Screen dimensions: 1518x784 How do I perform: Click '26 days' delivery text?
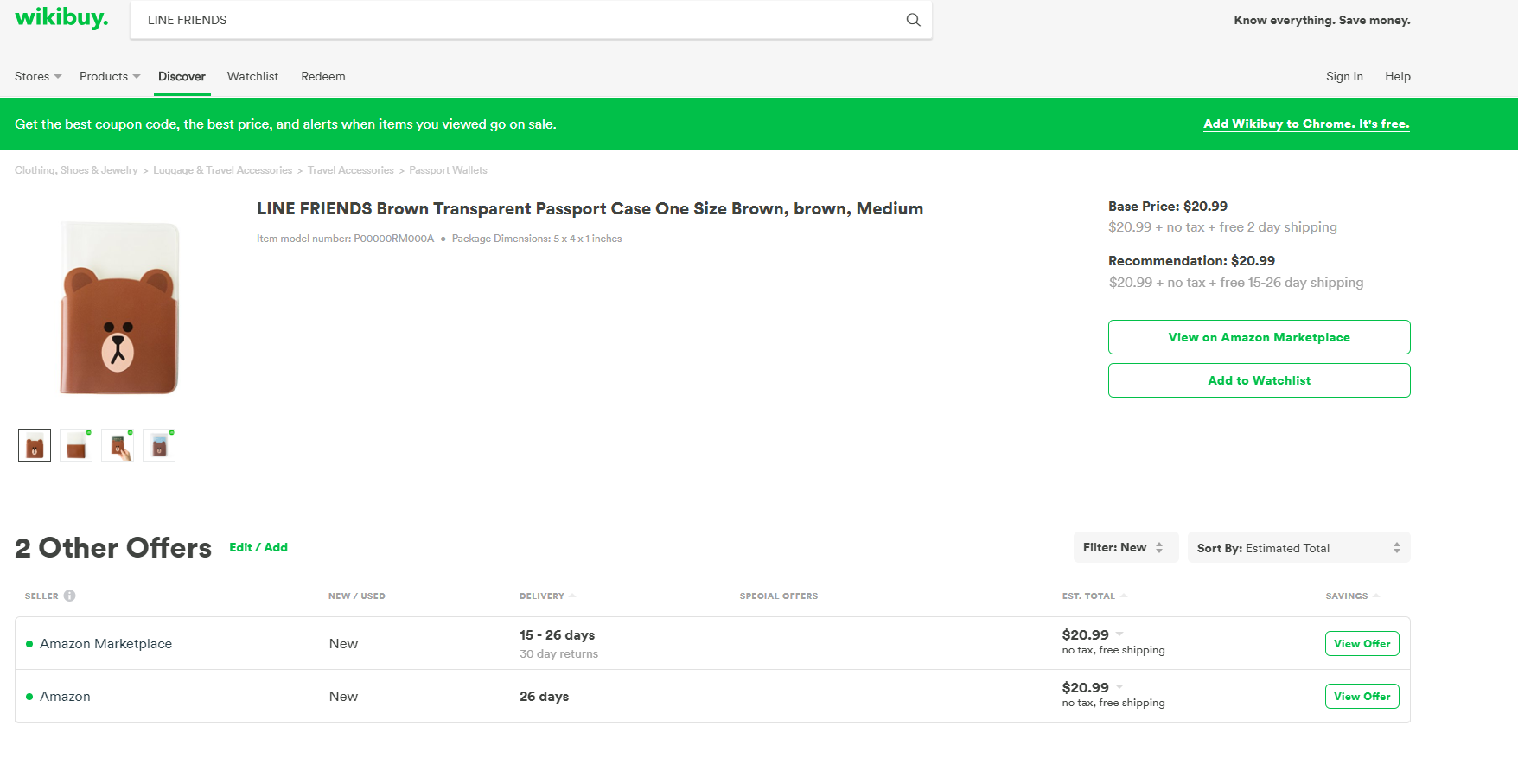pyautogui.click(x=544, y=697)
